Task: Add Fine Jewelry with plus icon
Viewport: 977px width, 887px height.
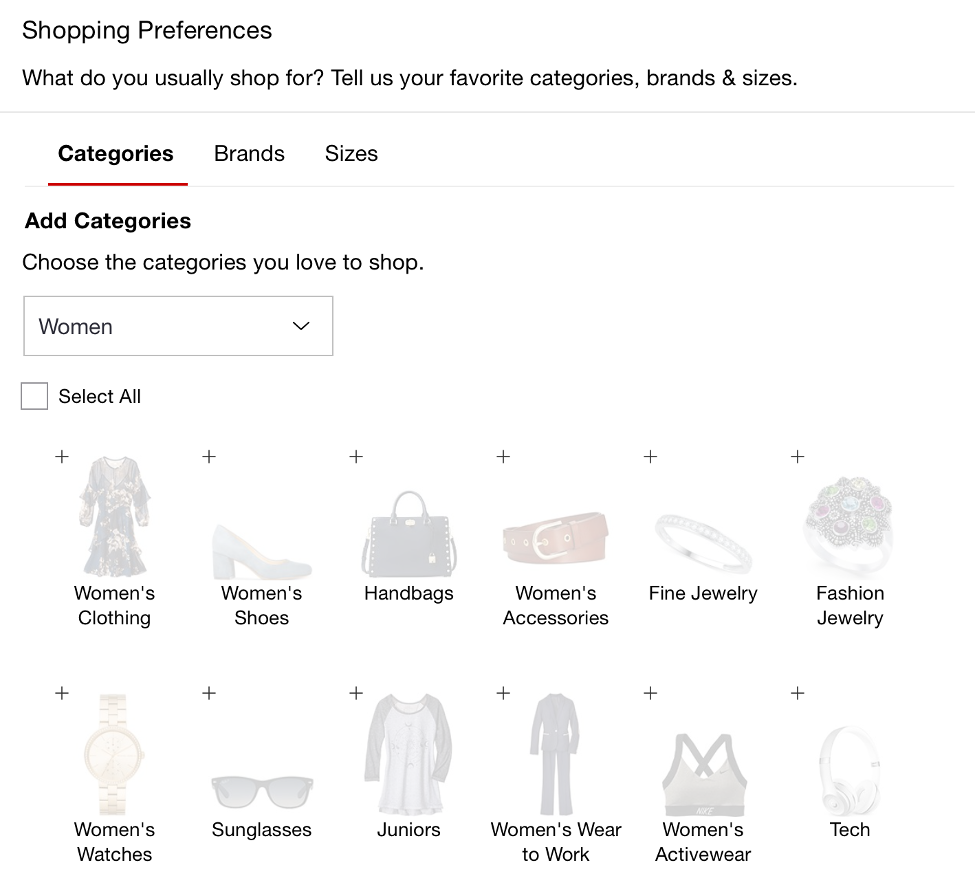Action: (x=650, y=456)
